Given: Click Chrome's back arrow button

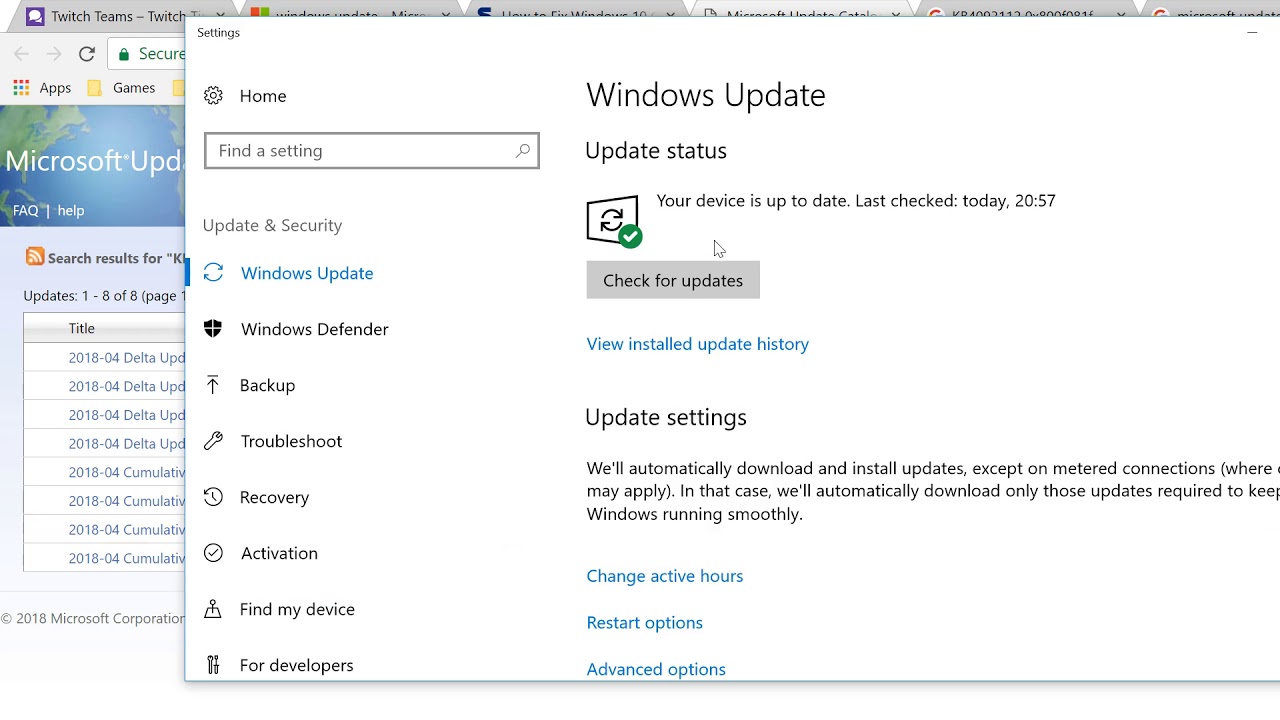Looking at the screenshot, I should [x=21, y=54].
